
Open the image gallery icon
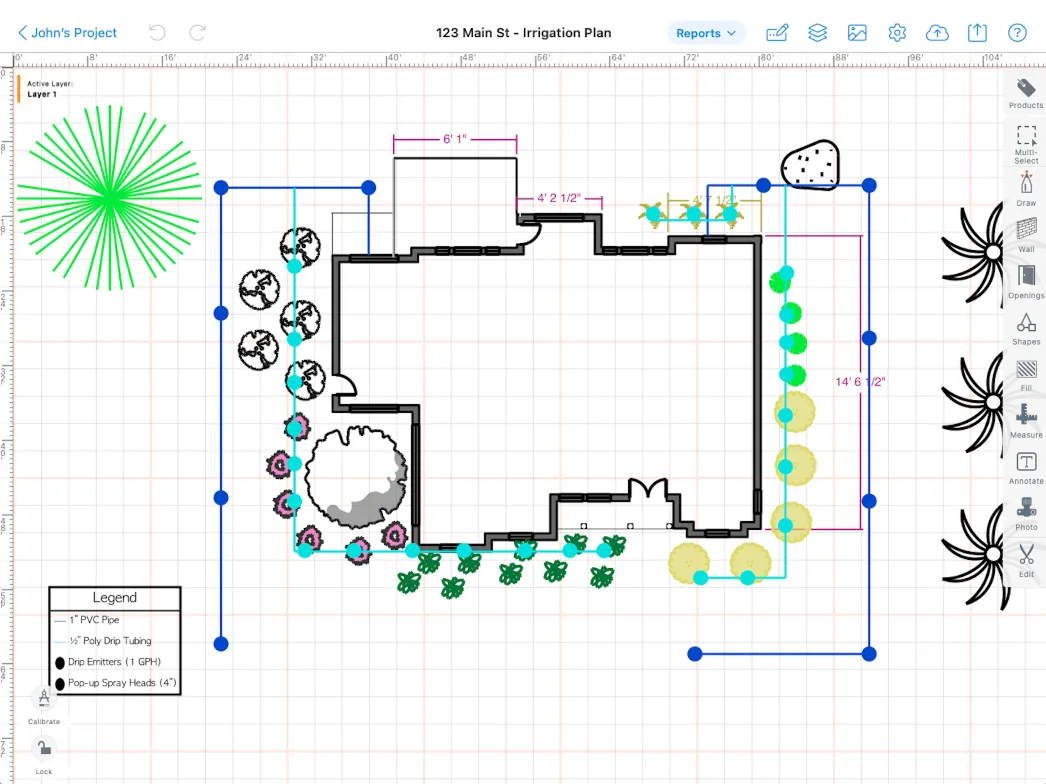coord(857,33)
